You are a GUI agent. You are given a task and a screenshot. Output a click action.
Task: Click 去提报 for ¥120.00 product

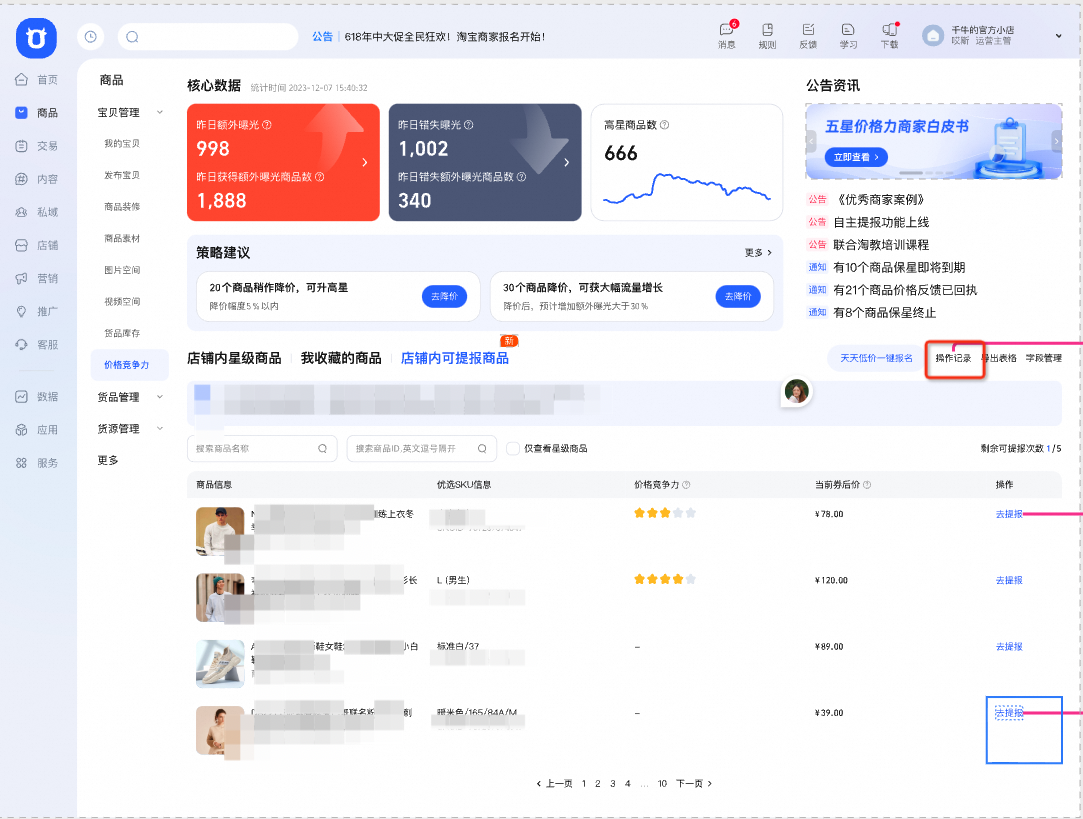1009,580
